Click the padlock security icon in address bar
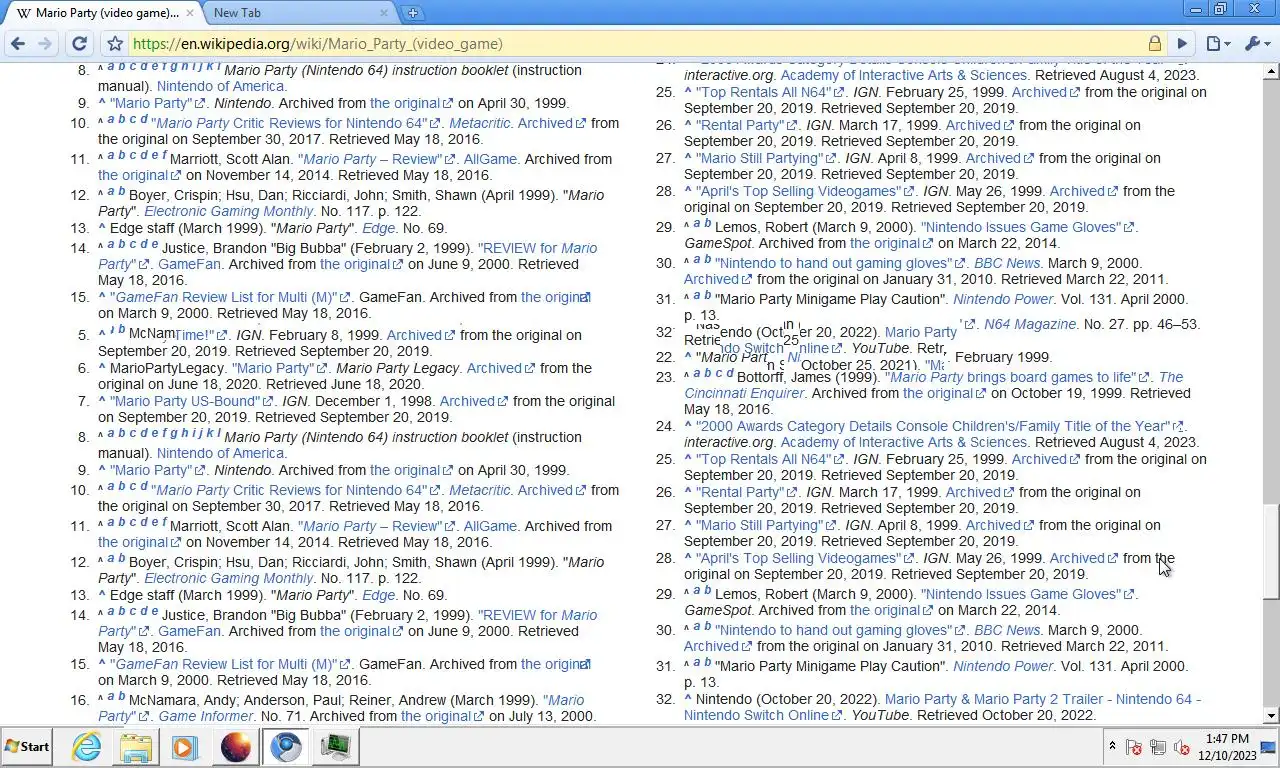Viewport: 1280px width, 768px height. (x=1155, y=44)
